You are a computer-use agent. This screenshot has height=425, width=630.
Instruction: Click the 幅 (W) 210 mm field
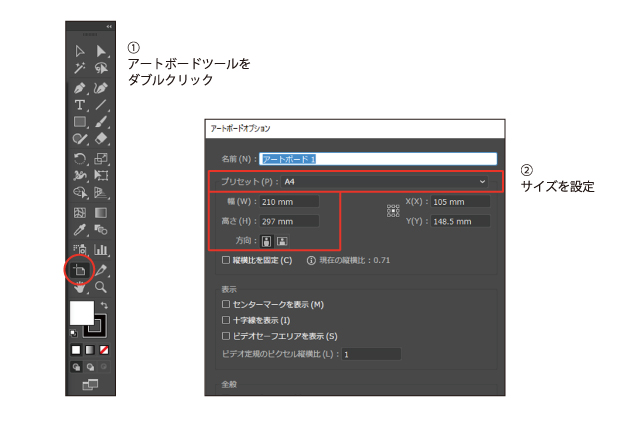click(x=289, y=202)
